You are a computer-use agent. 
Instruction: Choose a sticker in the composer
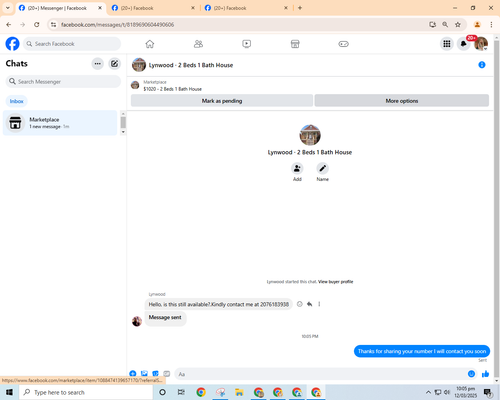pos(155,374)
